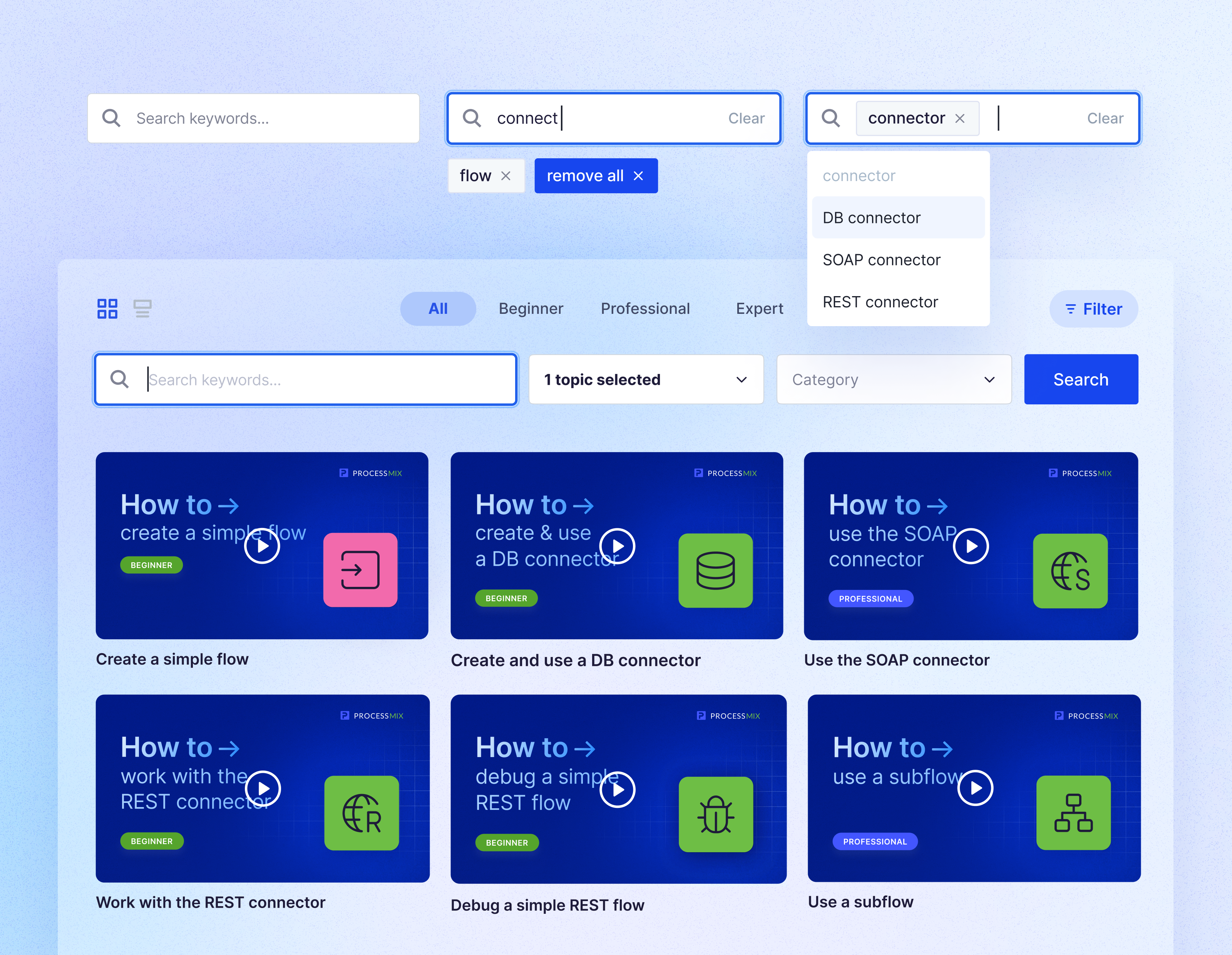Click the bug icon on the debug REST flow card
The height and width of the screenshot is (955, 1232).
click(x=715, y=814)
